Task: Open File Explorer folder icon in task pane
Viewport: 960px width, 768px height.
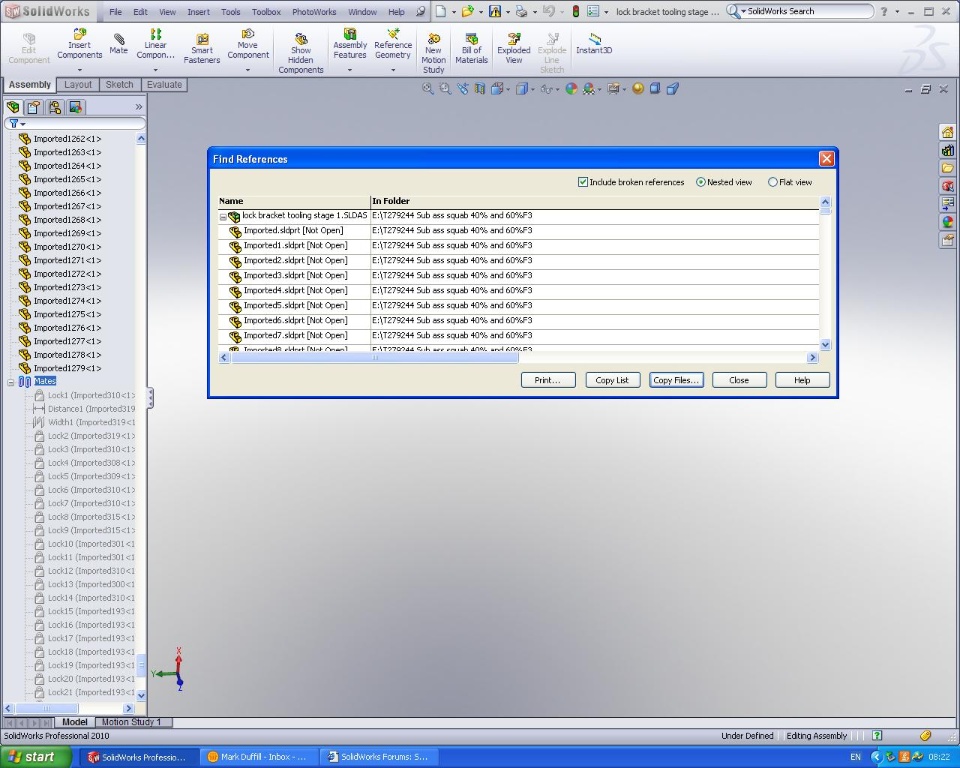Action: tap(948, 168)
